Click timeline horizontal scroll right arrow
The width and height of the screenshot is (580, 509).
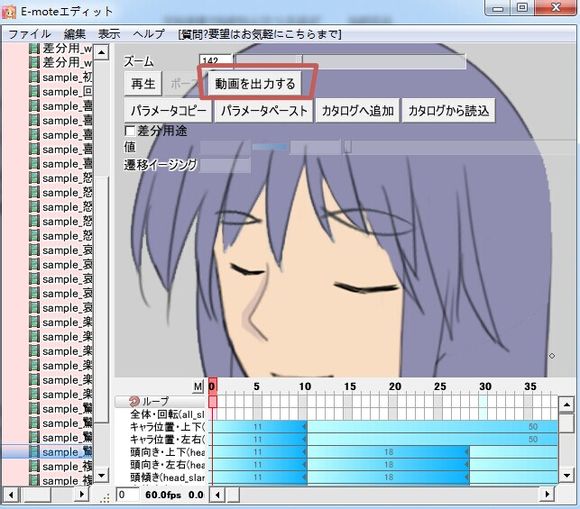[x=547, y=494]
